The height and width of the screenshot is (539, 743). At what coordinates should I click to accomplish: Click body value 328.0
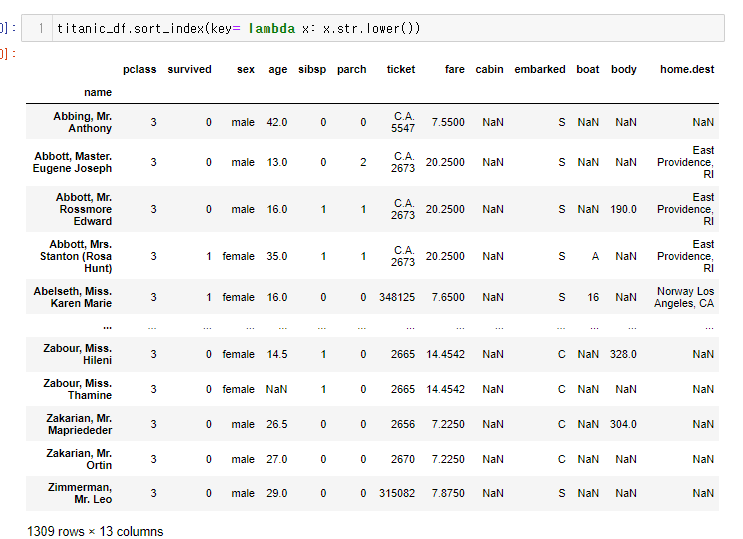tap(623, 354)
